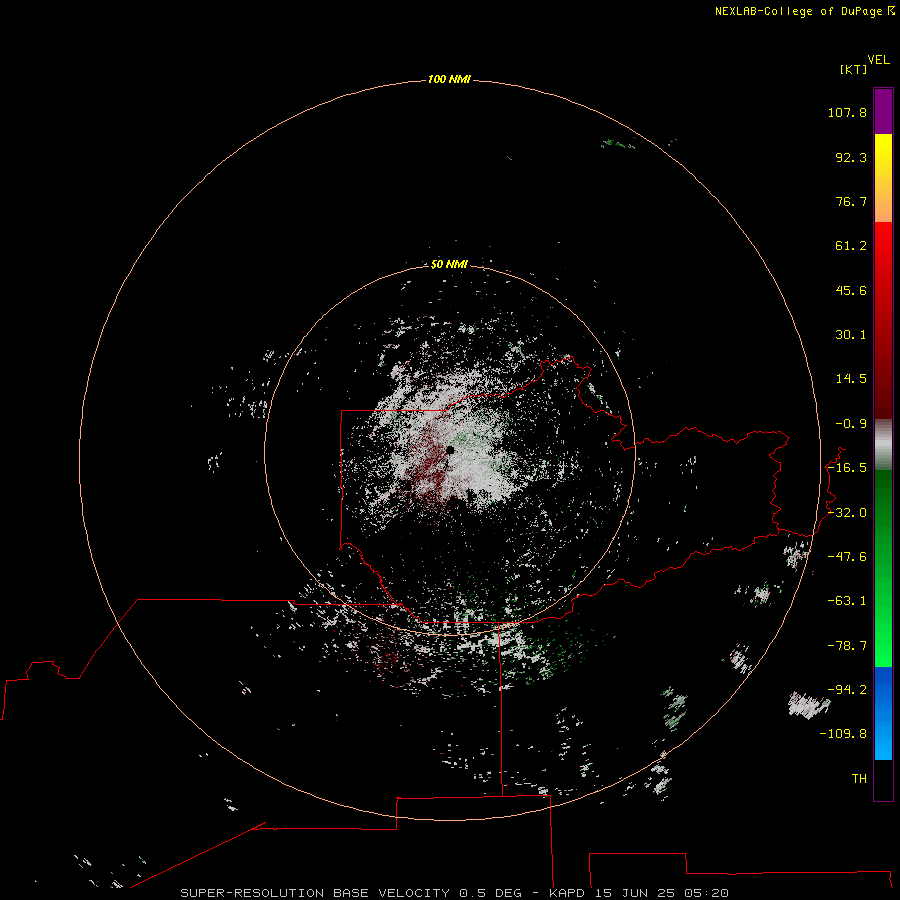900x900 pixels.
Task: Click the purple segment of the velocity color bar
Action: click(x=883, y=111)
